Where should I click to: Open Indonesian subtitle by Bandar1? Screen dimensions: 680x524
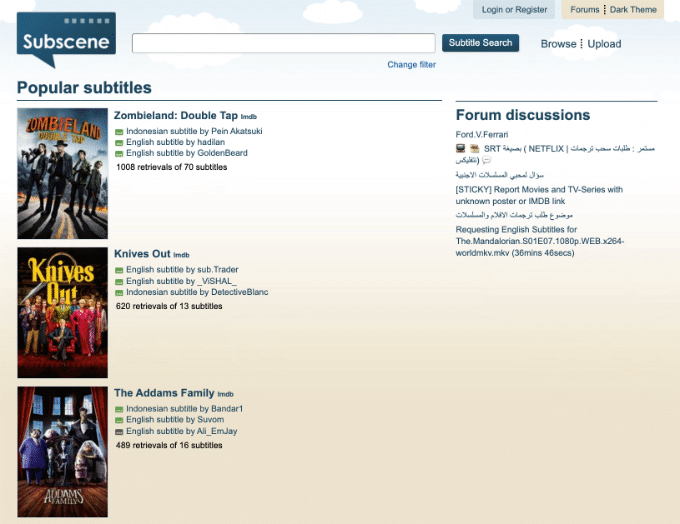point(184,409)
